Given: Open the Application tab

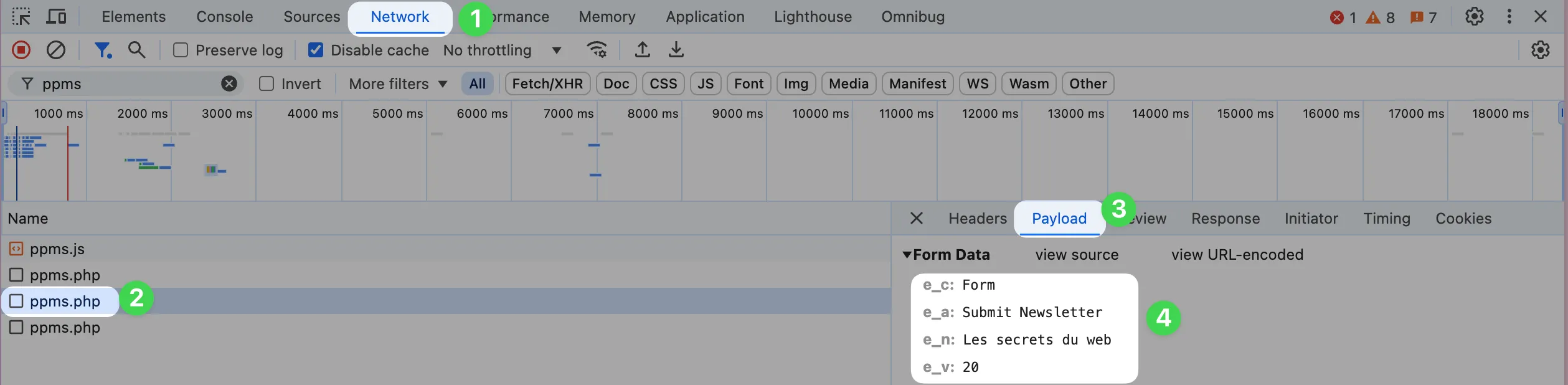Looking at the screenshot, I should click(x=705, y=17).
